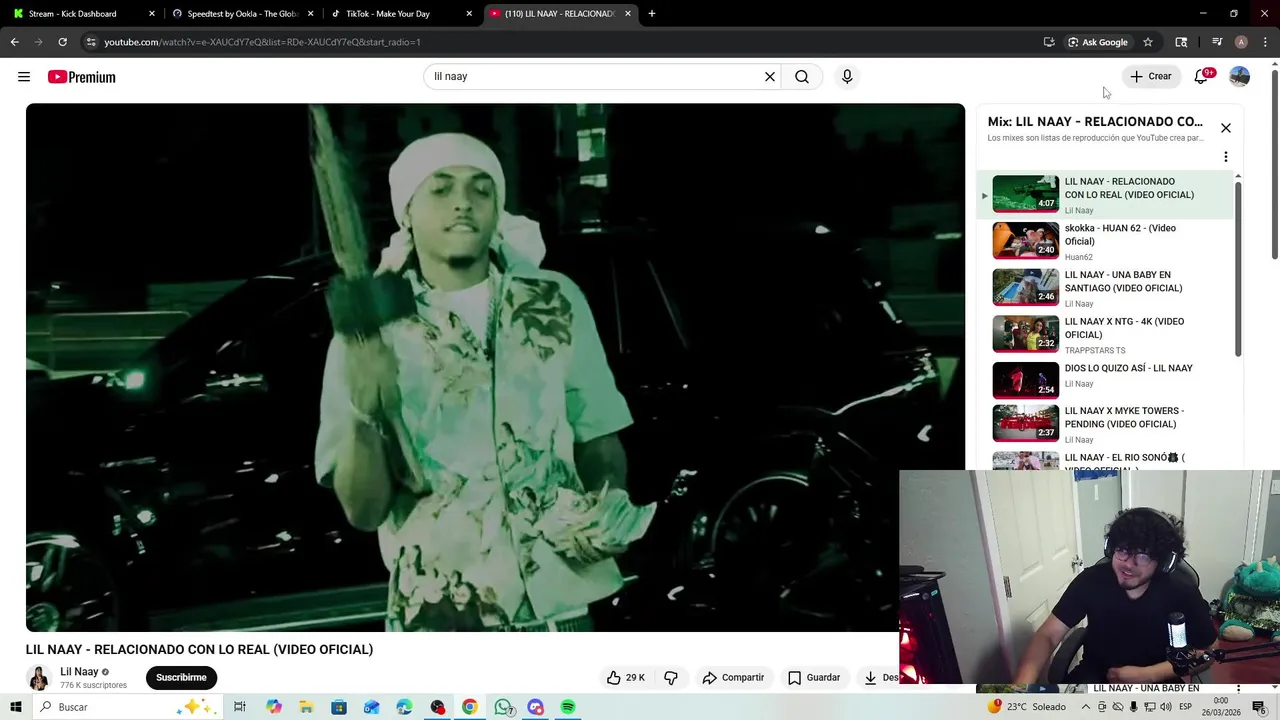Image resolution: width=1280 pixels, height=720 pixels.
Task: Click the video title text
Action: pyautogui.click(x=199, y=650)
